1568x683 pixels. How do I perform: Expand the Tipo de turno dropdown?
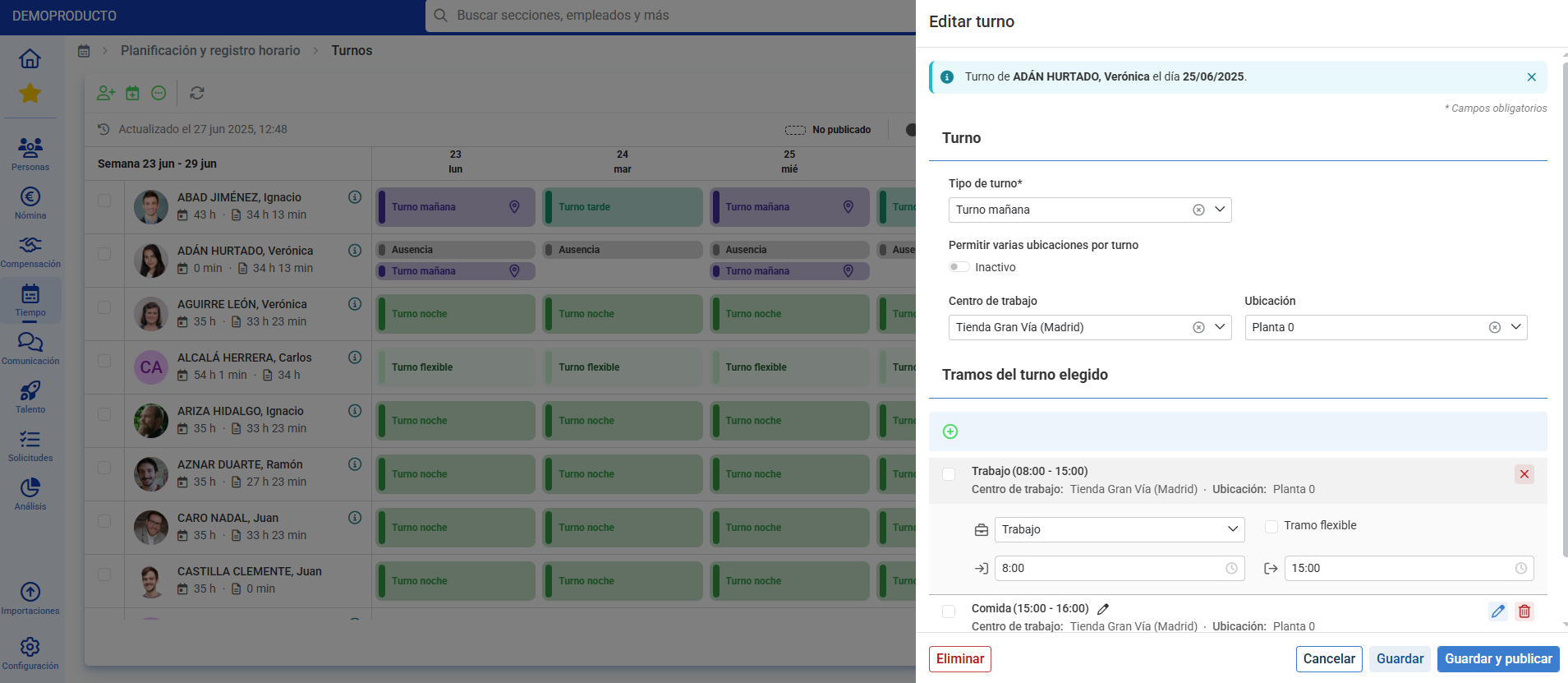click(1220, 210)
